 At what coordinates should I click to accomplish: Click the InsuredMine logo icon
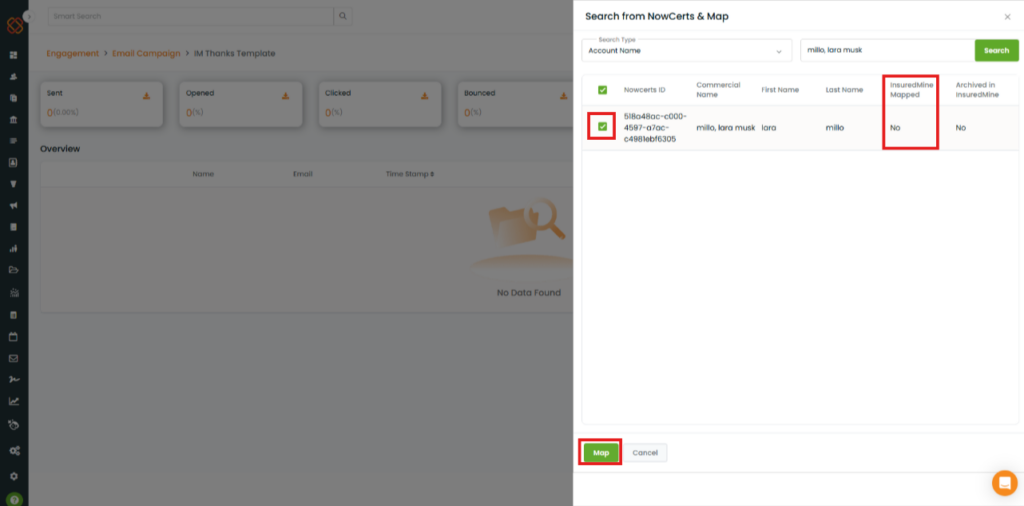pyautogui.click(x=13, y=25)
